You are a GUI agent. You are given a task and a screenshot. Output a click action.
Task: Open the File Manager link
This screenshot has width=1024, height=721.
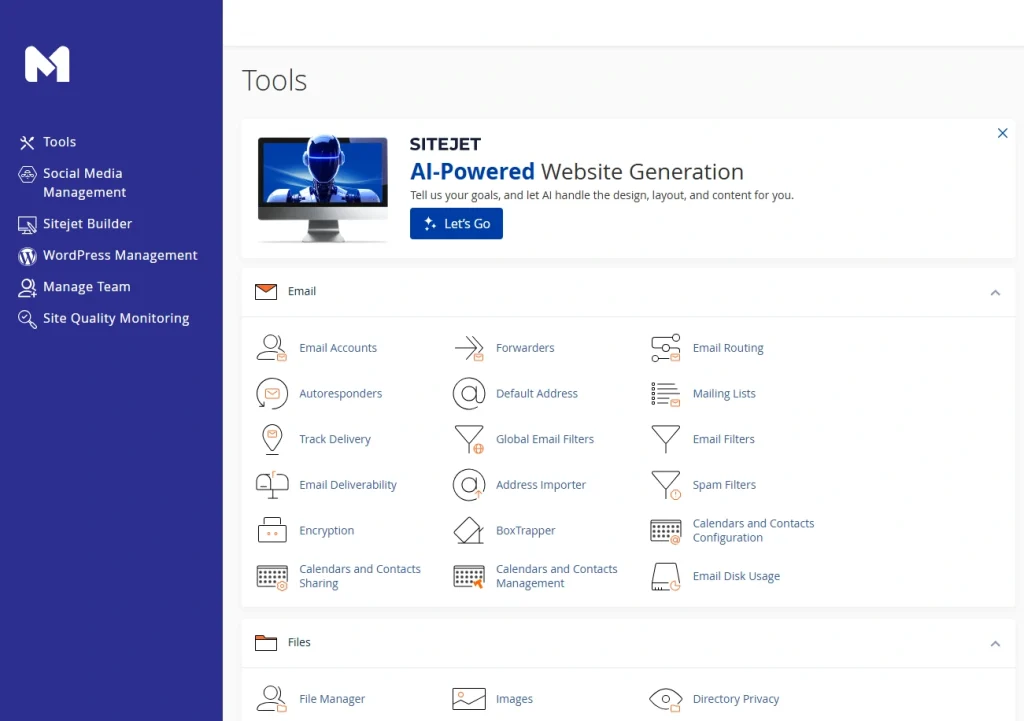[332, 699]
